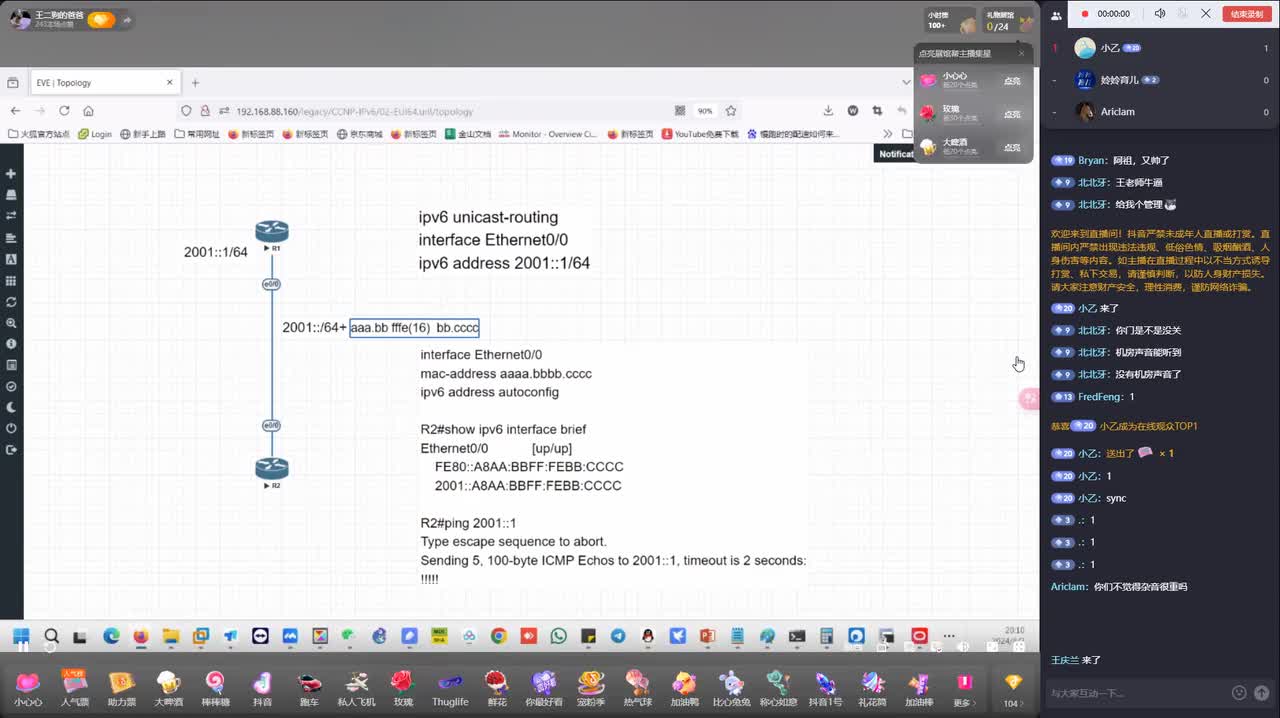Open Networks icon in EVE sidebar
This screenshot has height=718, width=1280.
[x=11, y=216]
